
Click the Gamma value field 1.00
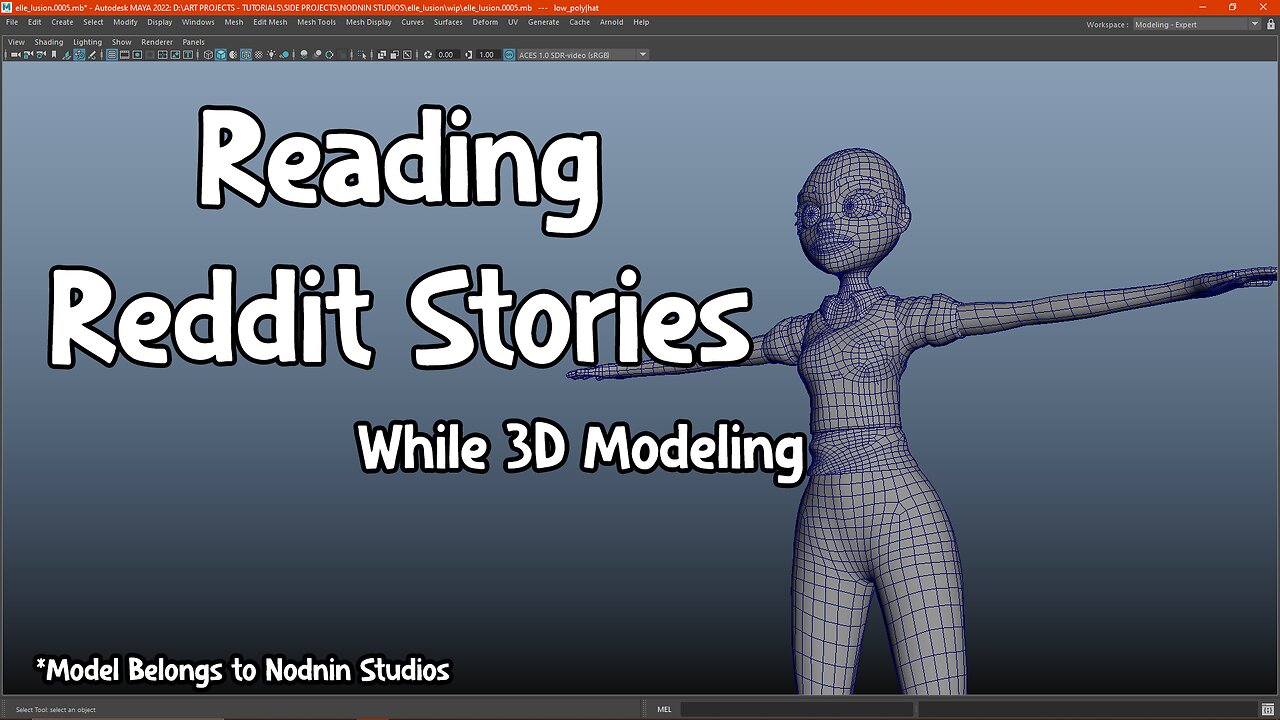486,54
